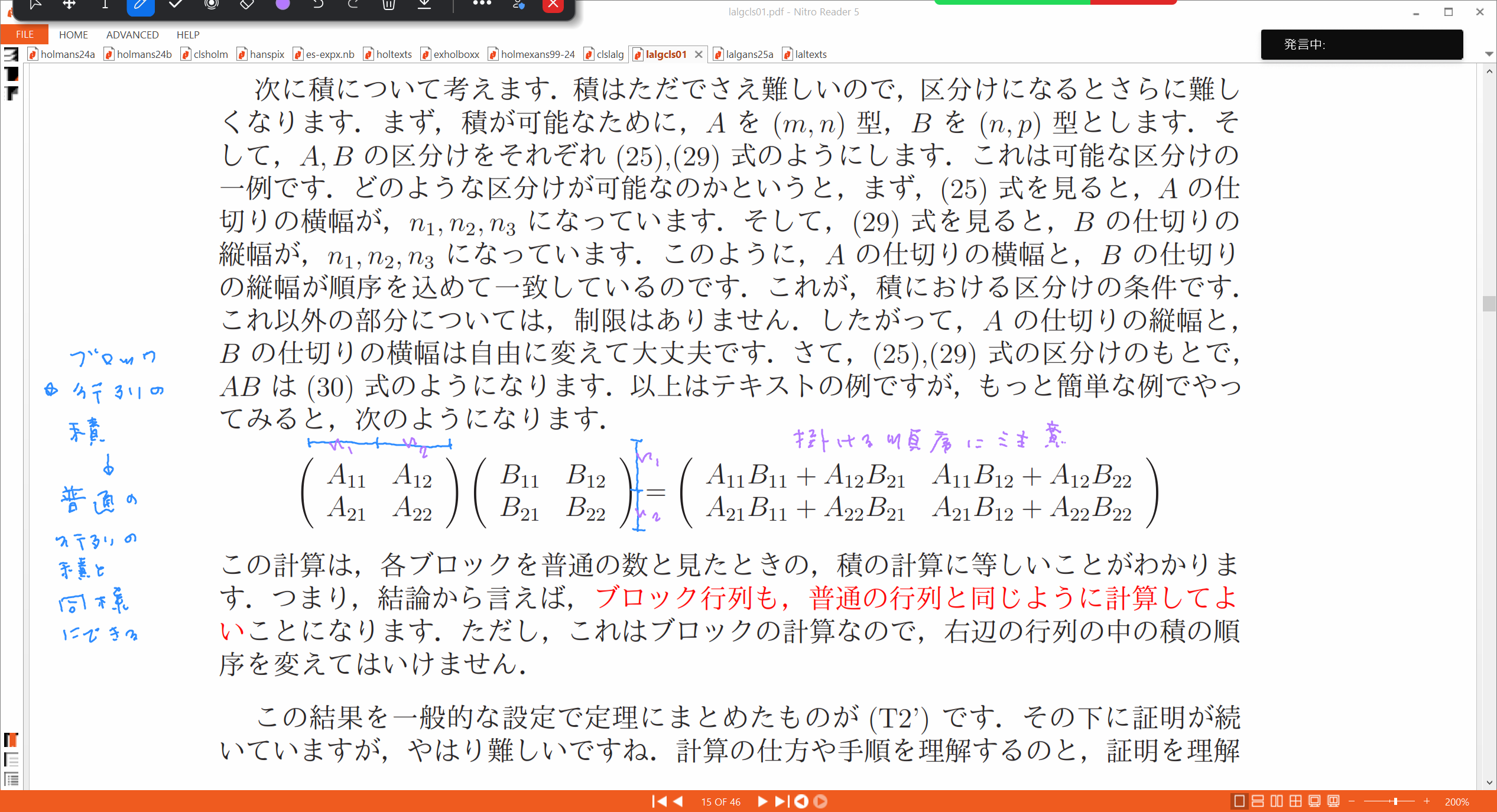
Task: Click the scrollbar up arrow
Action: tap(1489, 71)
